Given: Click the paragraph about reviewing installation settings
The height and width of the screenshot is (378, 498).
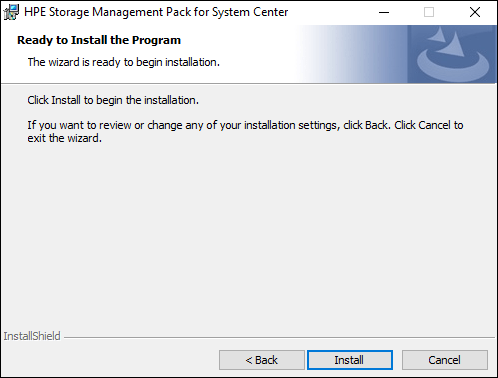Looking at the screenshot, I should tap(245, 131).
